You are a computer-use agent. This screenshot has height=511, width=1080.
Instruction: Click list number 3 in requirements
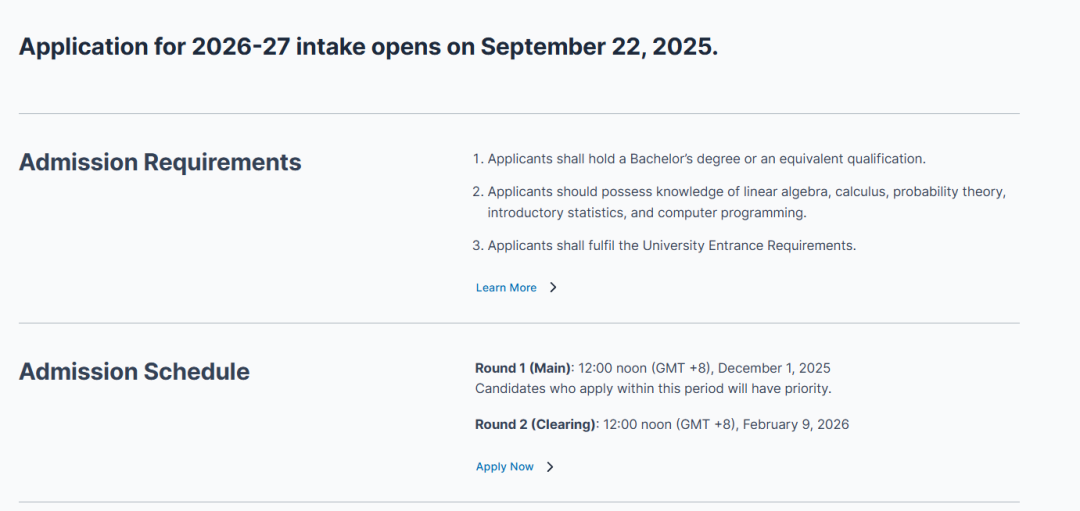477,245
